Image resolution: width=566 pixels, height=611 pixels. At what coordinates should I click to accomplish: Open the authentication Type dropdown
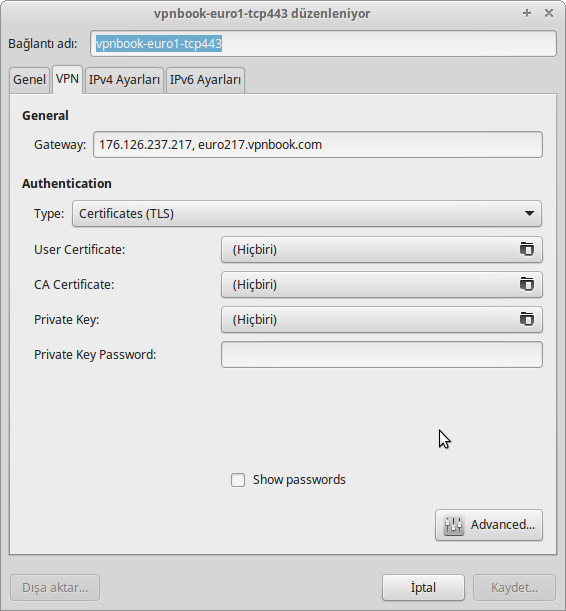point(307,214)
